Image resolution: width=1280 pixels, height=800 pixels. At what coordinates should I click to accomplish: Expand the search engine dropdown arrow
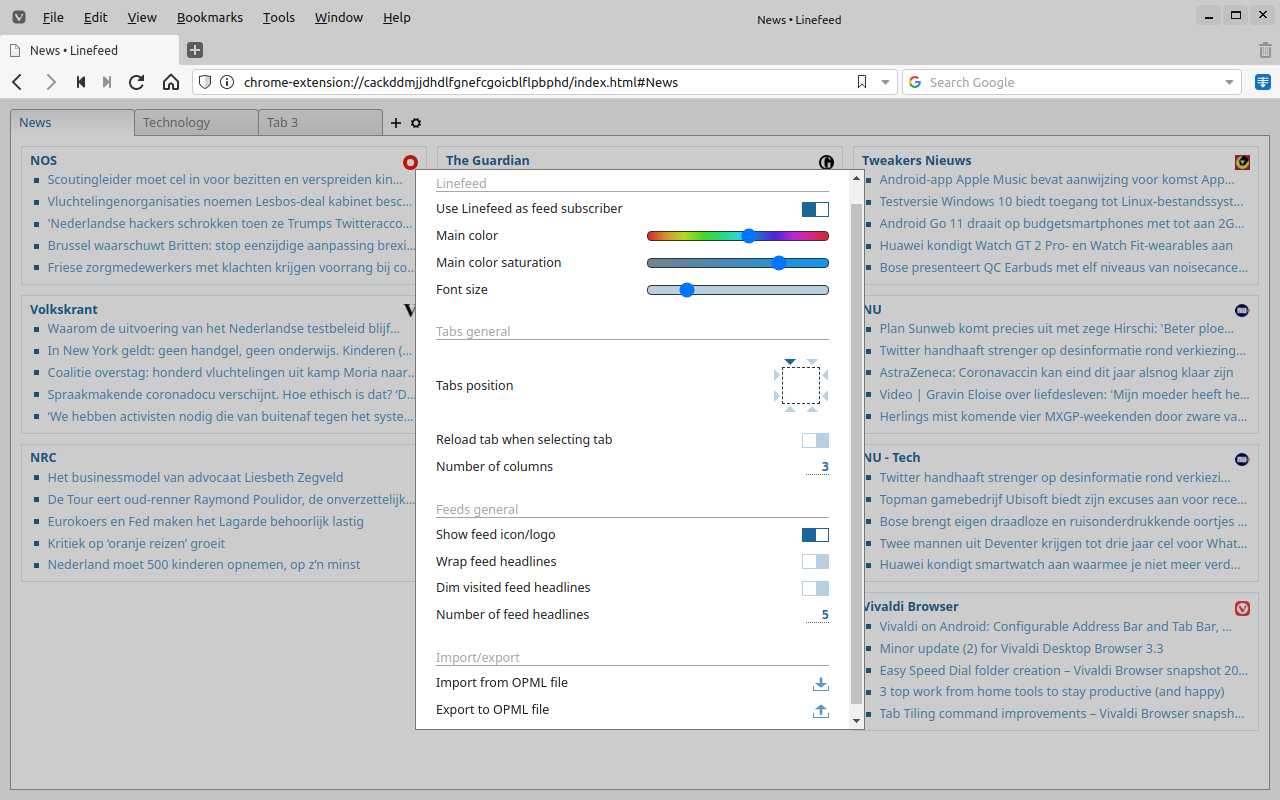1230,82
